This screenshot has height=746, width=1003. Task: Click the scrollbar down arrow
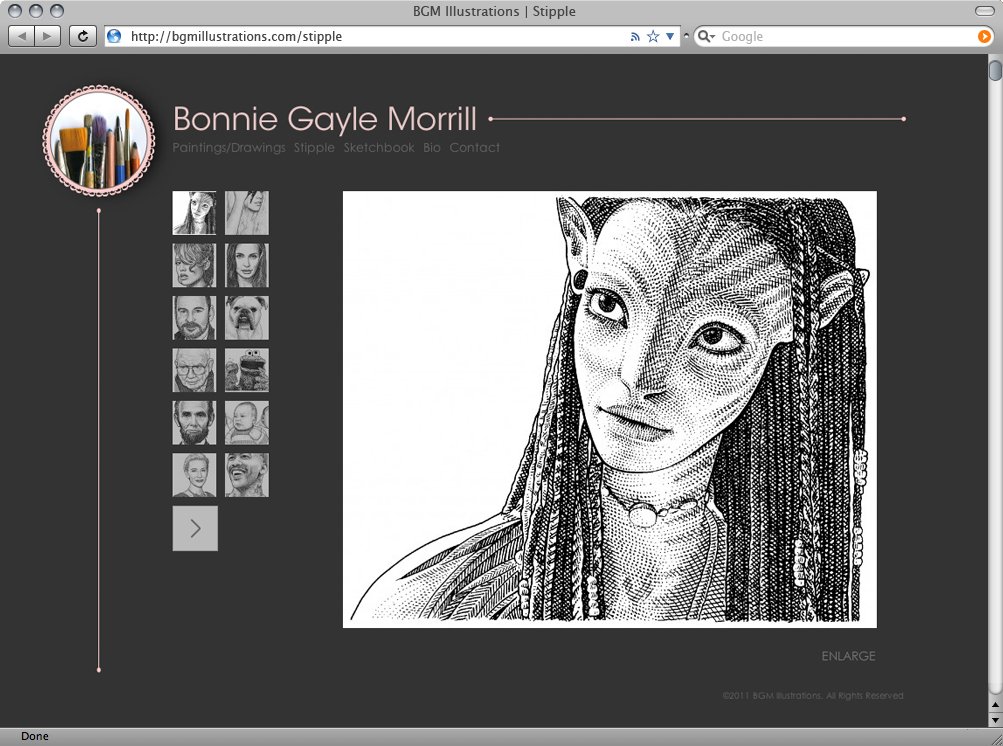995,720
